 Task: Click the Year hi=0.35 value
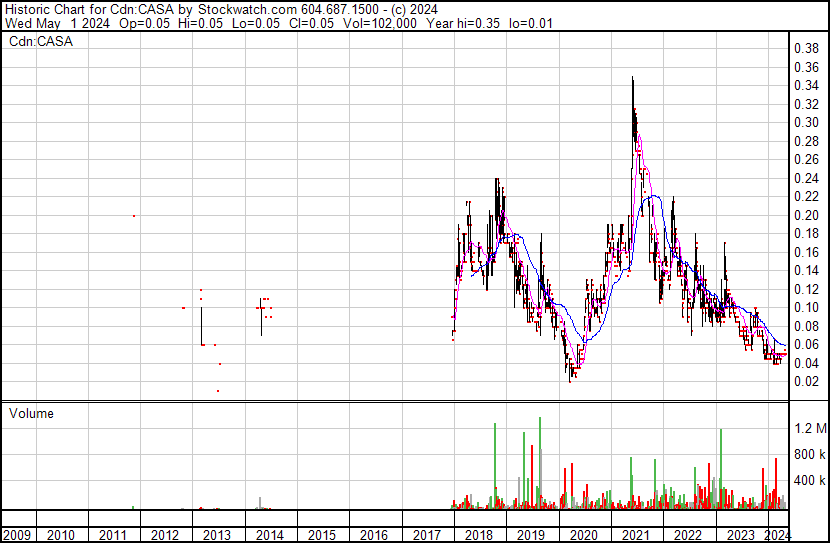463,23
